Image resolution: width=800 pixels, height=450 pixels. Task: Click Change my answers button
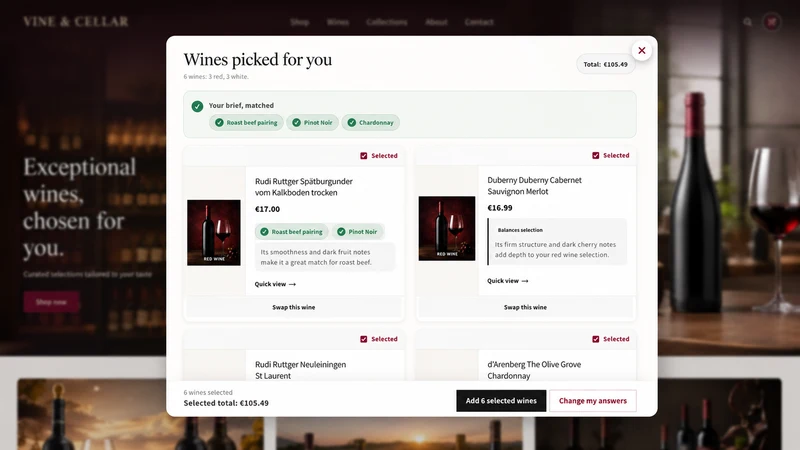point(593,401)
